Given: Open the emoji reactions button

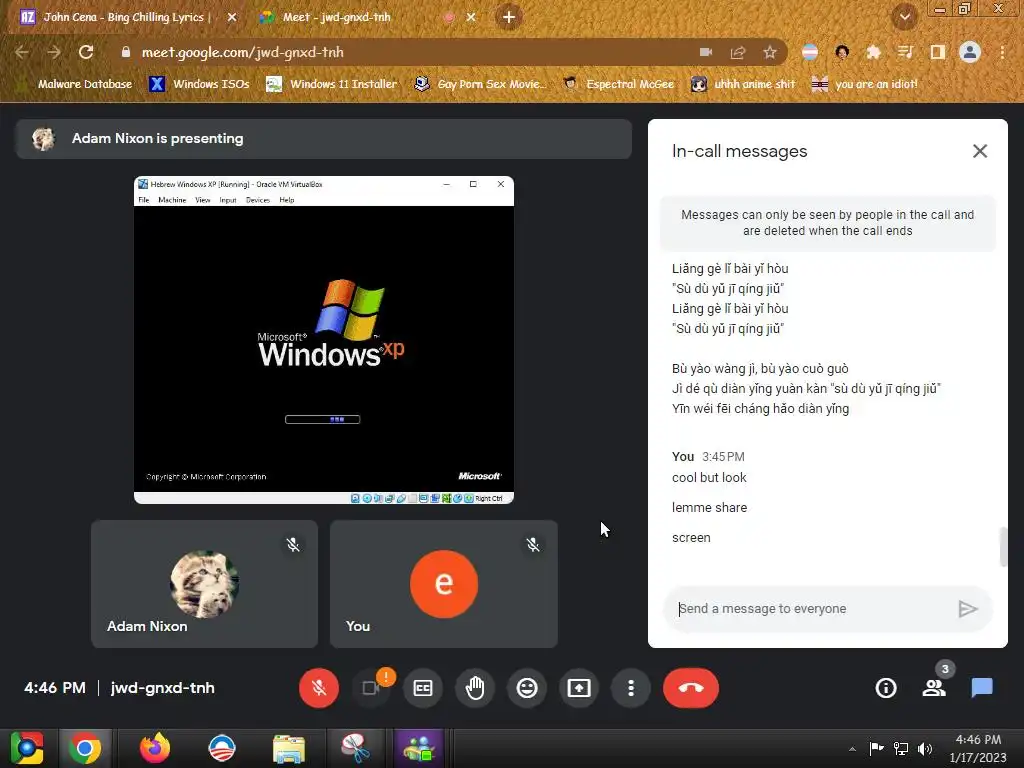Looking at the screenshot, I should coord(527,688).
